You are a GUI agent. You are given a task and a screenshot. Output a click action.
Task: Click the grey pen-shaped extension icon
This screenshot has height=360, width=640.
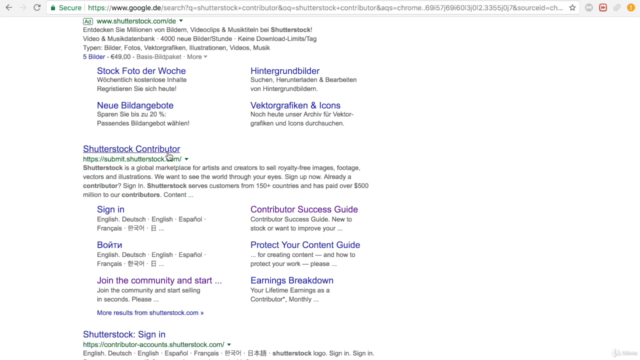tap(617, 7)
